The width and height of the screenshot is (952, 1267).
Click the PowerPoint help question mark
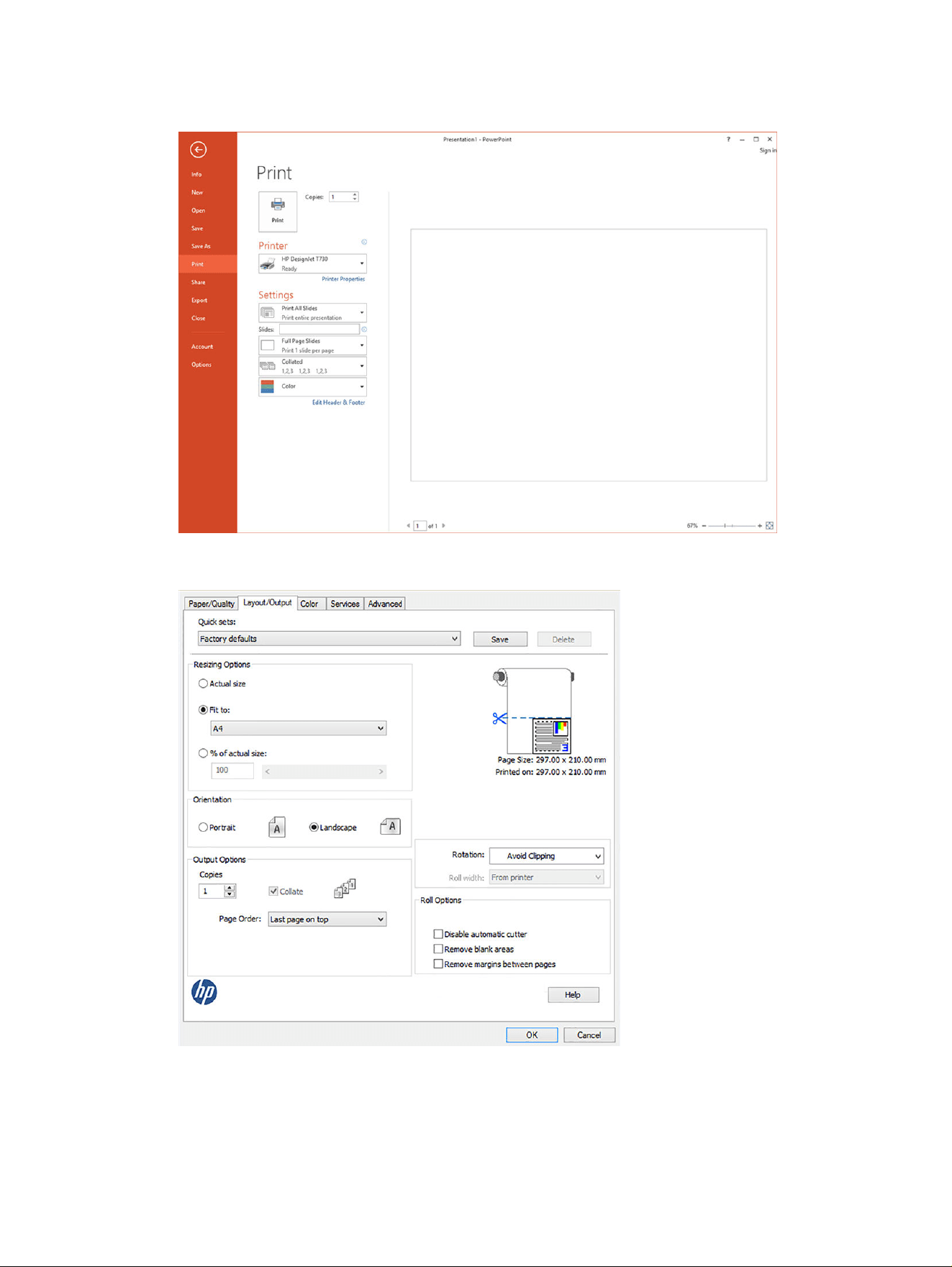point(728,140)
